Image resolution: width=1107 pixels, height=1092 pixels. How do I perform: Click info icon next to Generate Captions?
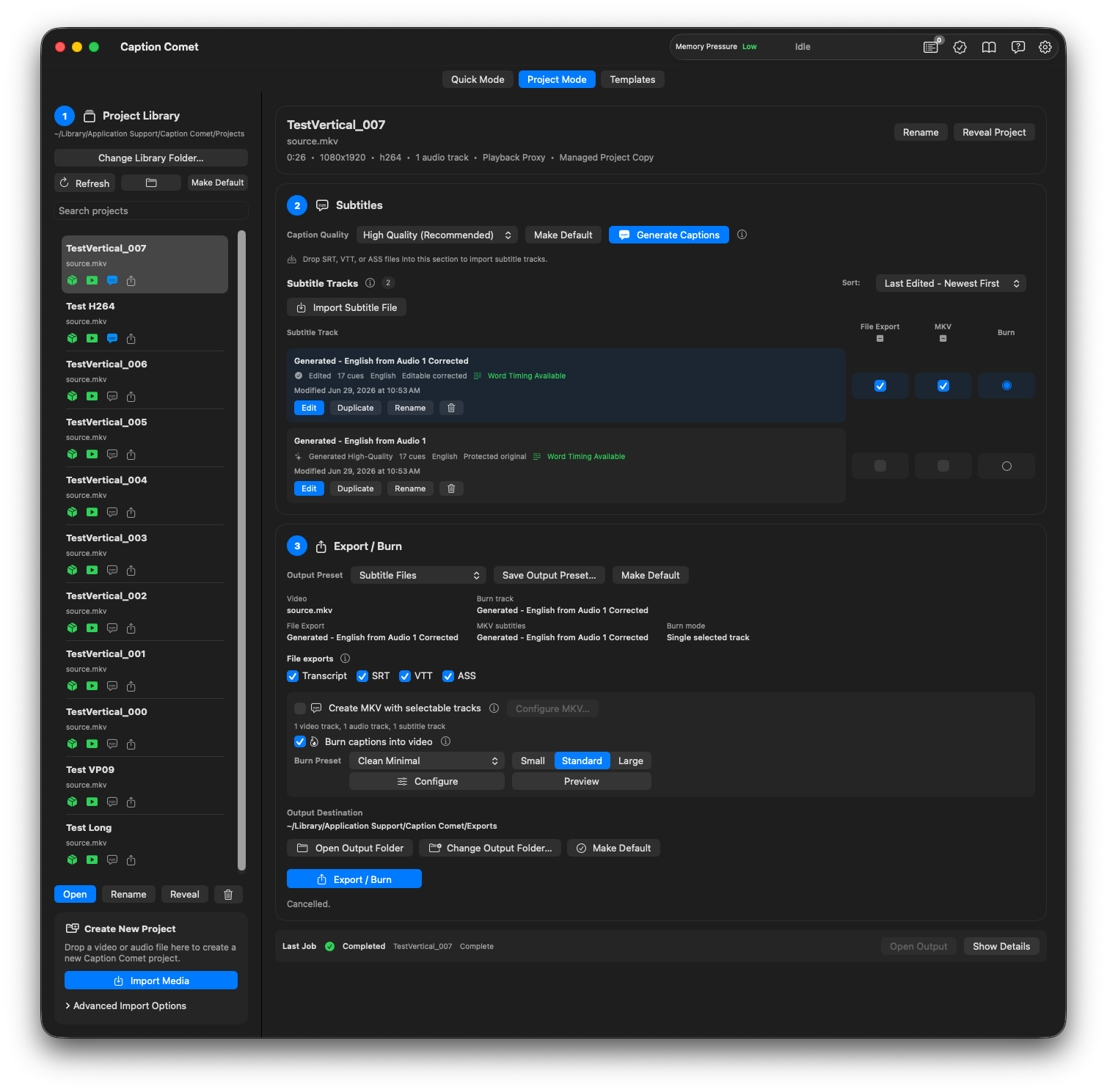tap(742, 235)
